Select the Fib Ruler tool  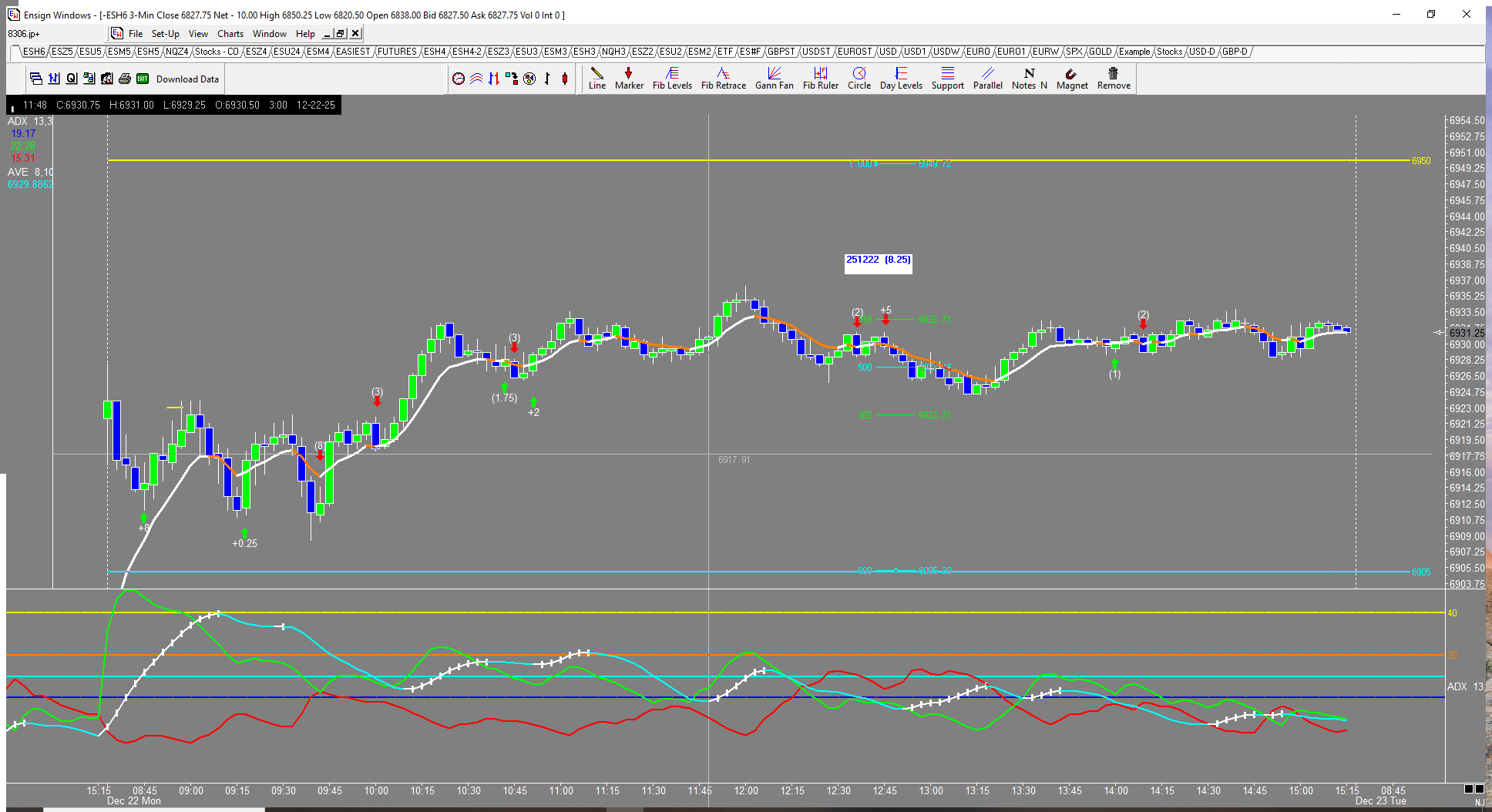coord(820,79)
